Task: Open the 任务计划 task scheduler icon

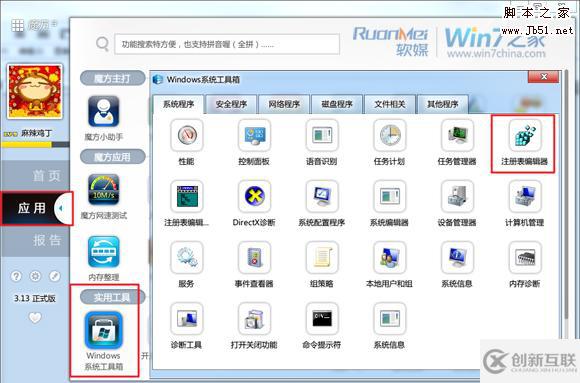Action: point(390,135)
